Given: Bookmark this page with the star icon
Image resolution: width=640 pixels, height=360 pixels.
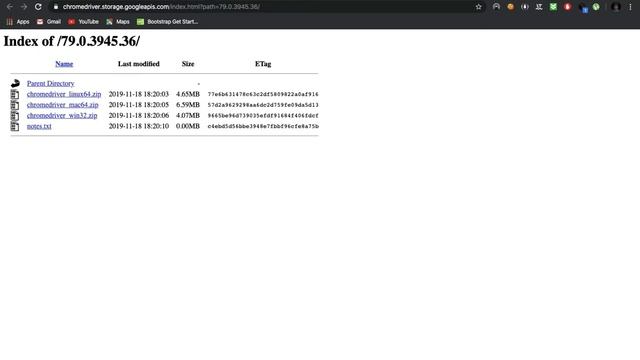Looking at the screenshot, I should (x=478, y=7).
